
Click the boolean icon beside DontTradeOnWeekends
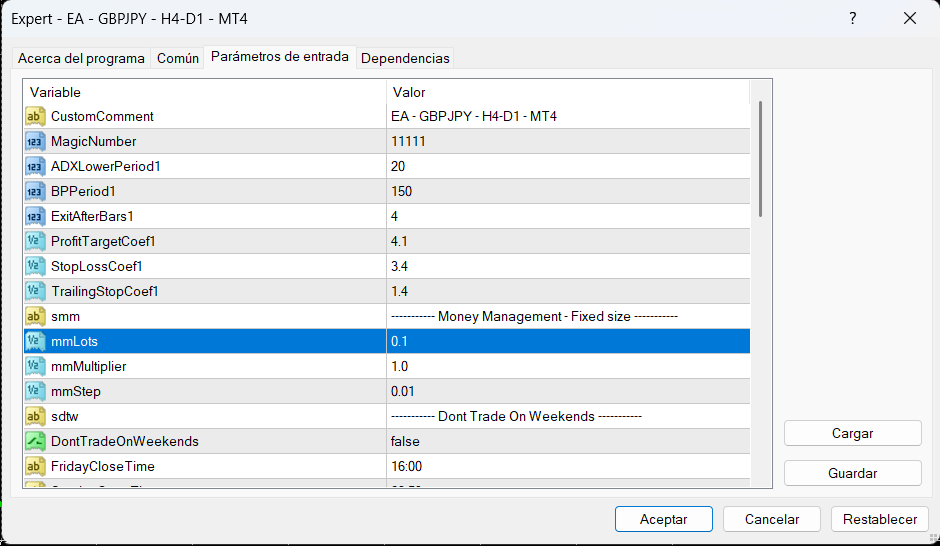pos(35,442)
